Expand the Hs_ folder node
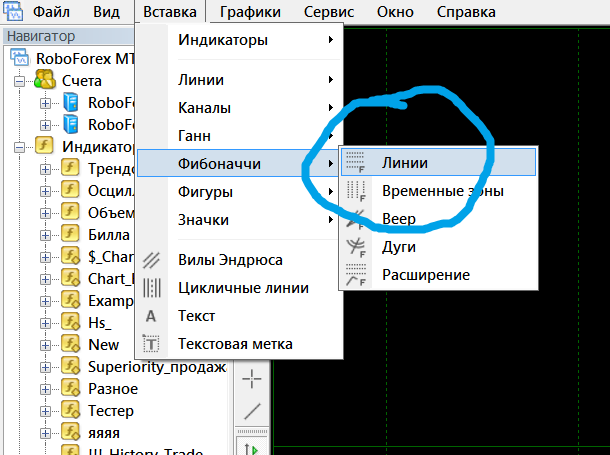This screenshot has height=455, width=610. [x=46, y=323]
